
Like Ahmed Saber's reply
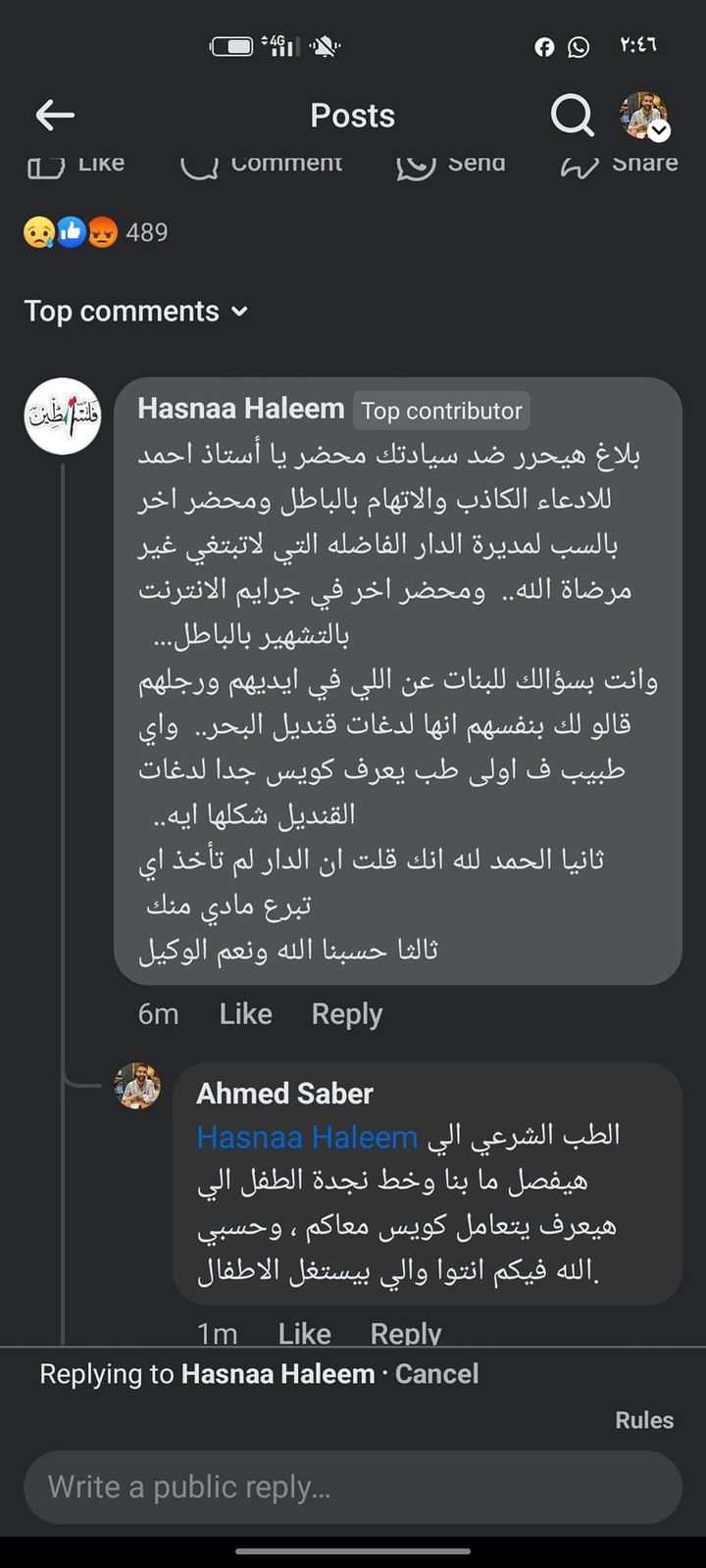[x=304, y=1333]
